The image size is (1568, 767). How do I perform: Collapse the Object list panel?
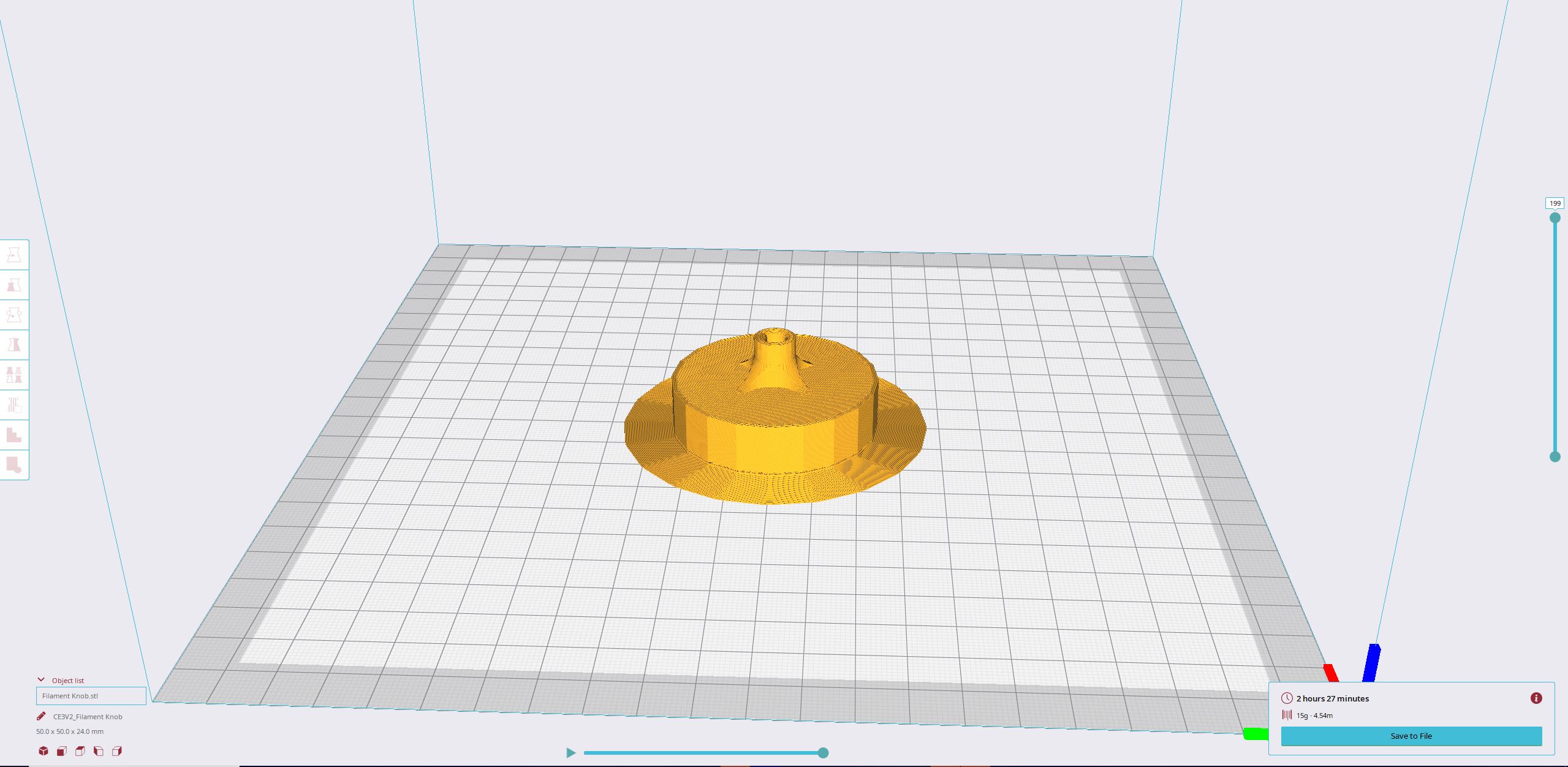click(40, 679)
